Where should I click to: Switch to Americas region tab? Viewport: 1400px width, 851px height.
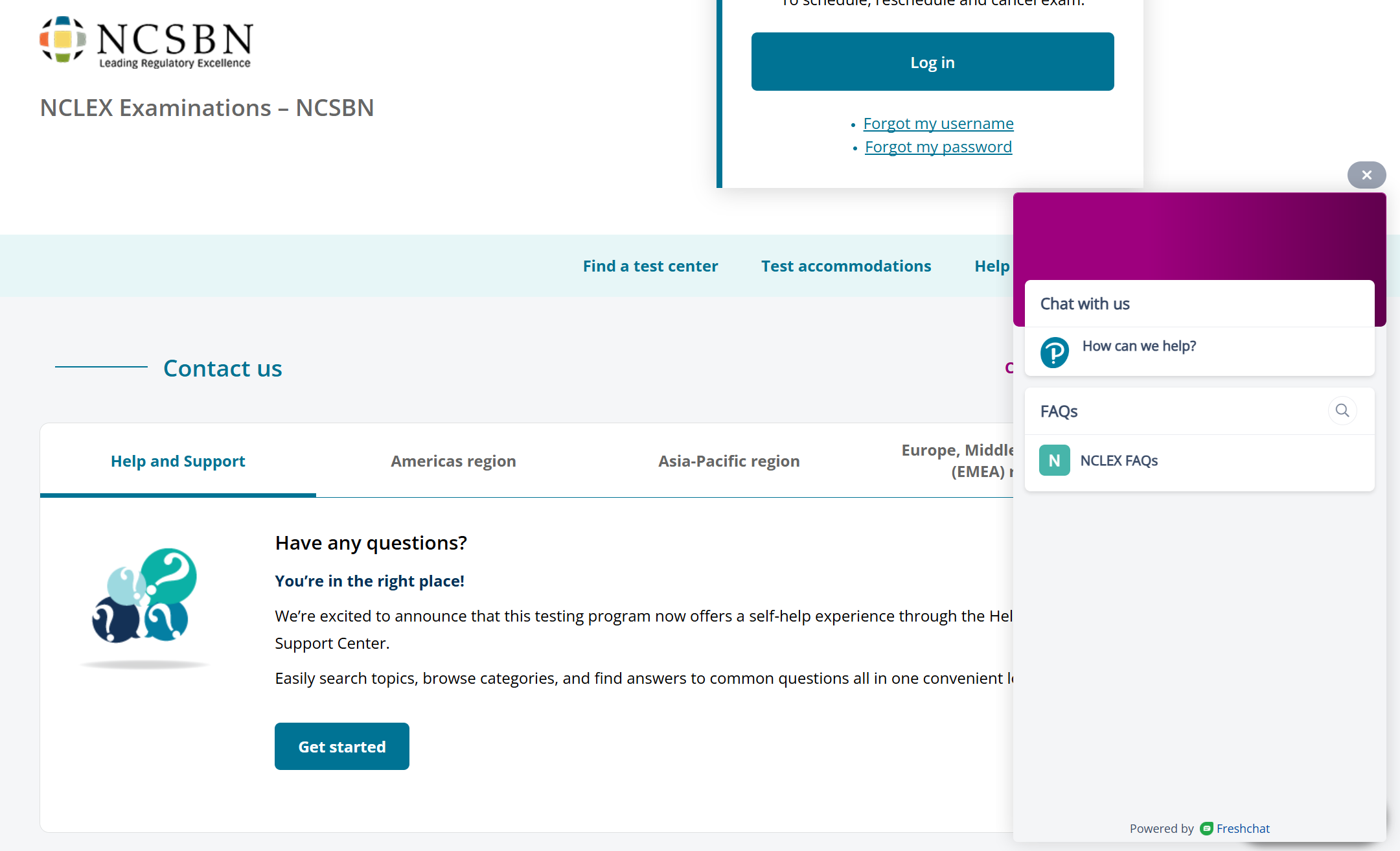(x=453, y=461)
